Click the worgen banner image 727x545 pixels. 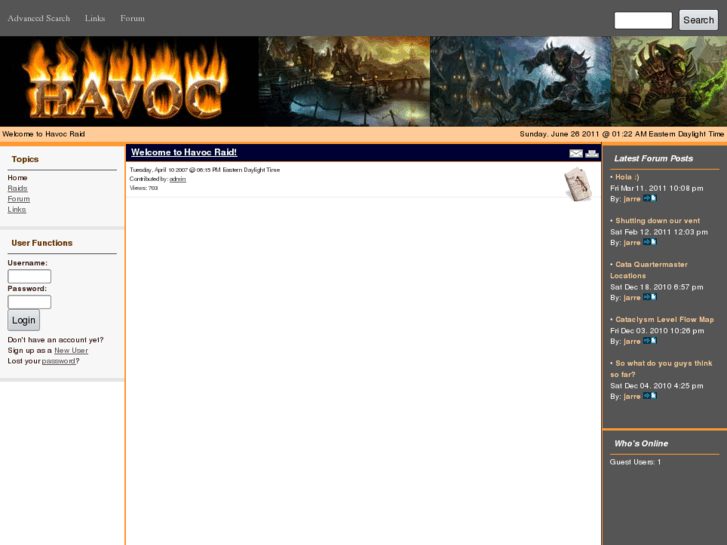[x=520, y=81]
